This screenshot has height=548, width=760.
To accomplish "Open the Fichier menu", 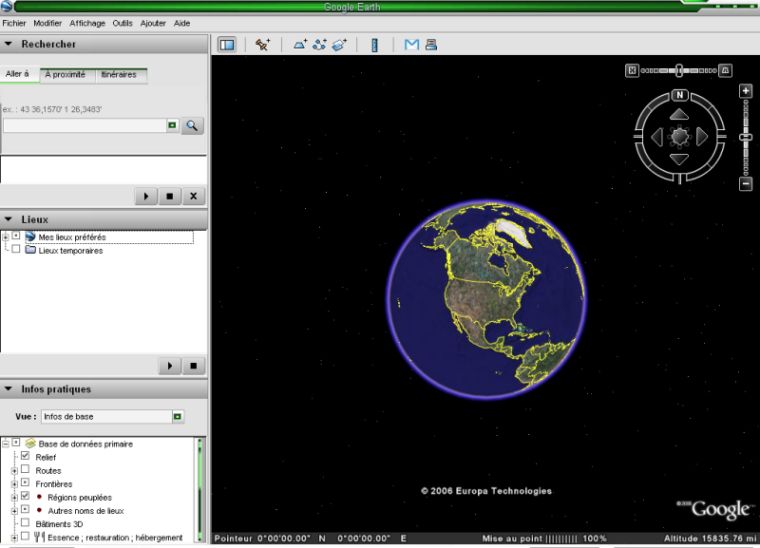I will point(14,23).
